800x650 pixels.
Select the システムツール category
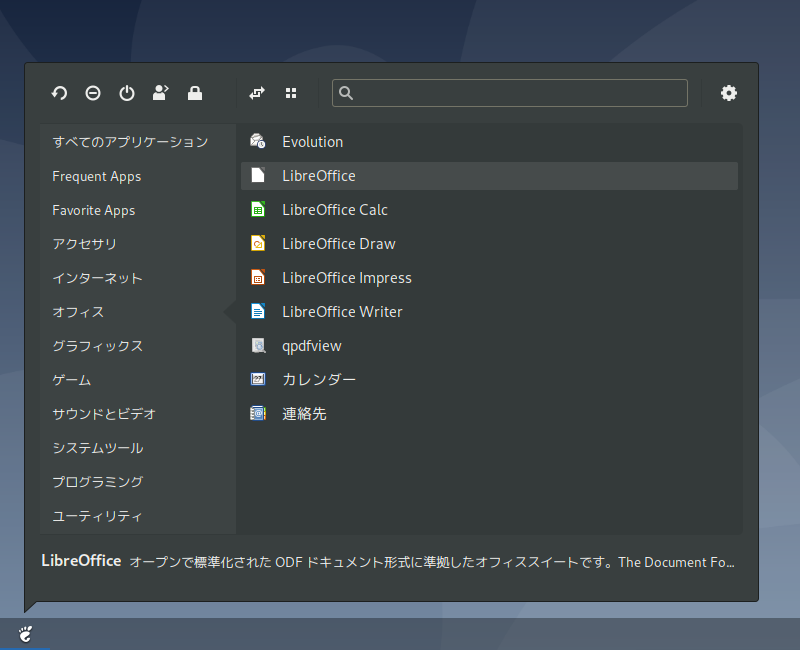pos(97,448)
